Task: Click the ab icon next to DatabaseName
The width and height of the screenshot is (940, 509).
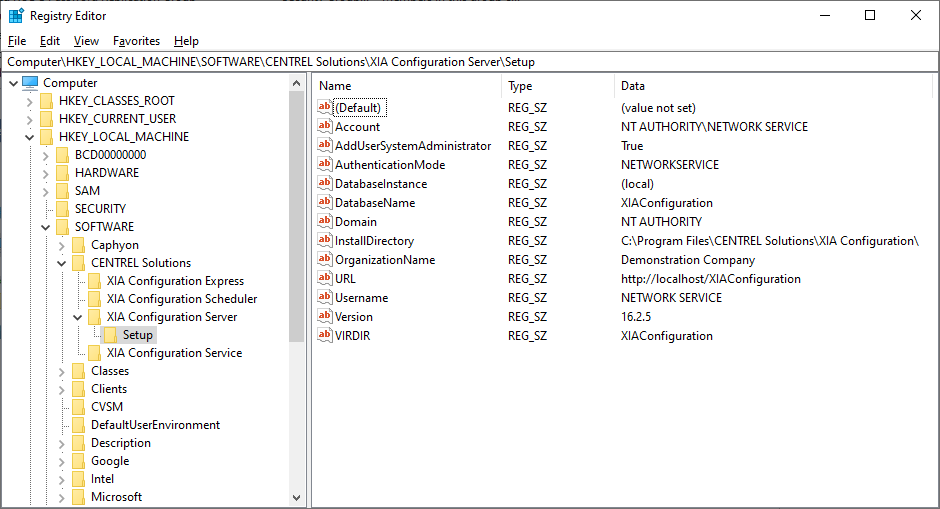Action: tap(324, 203)
